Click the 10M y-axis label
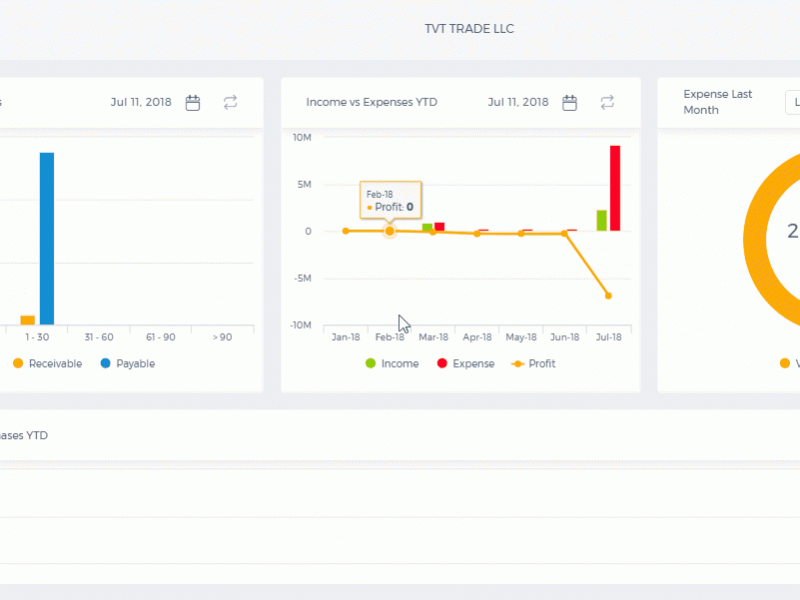 click(x=302, y=137)
